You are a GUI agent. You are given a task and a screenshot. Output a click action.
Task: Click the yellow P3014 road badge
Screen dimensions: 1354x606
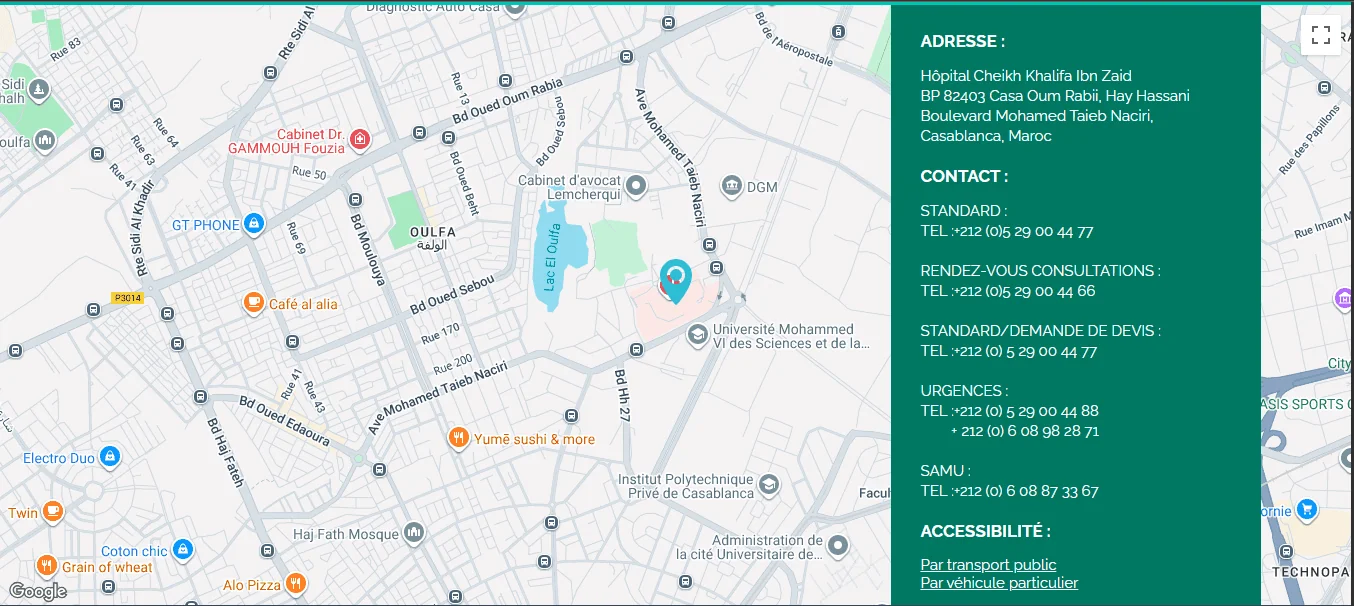point(128,298)
